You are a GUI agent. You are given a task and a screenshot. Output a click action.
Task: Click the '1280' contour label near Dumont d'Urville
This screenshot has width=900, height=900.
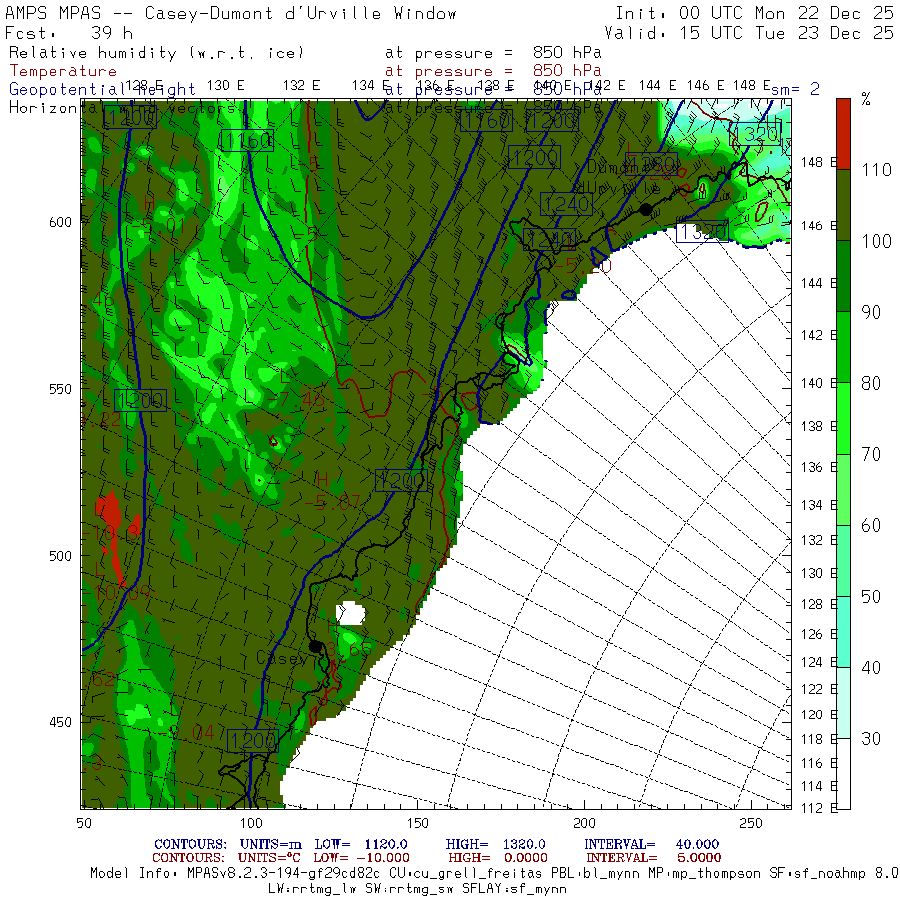[651, 164]
